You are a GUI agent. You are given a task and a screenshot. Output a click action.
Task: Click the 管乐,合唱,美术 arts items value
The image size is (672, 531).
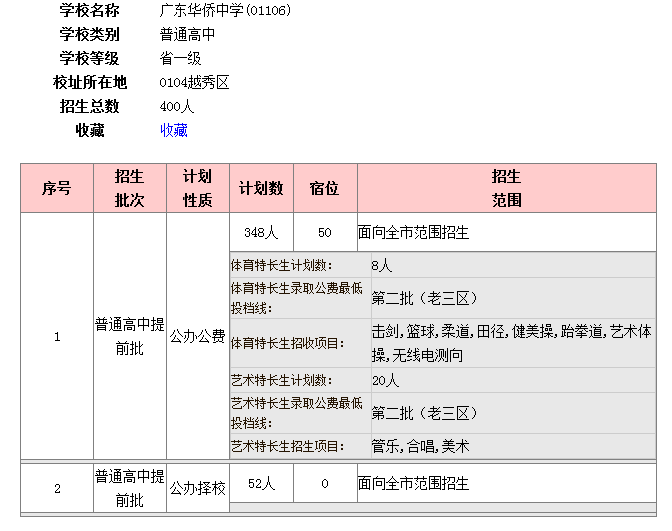420,446
